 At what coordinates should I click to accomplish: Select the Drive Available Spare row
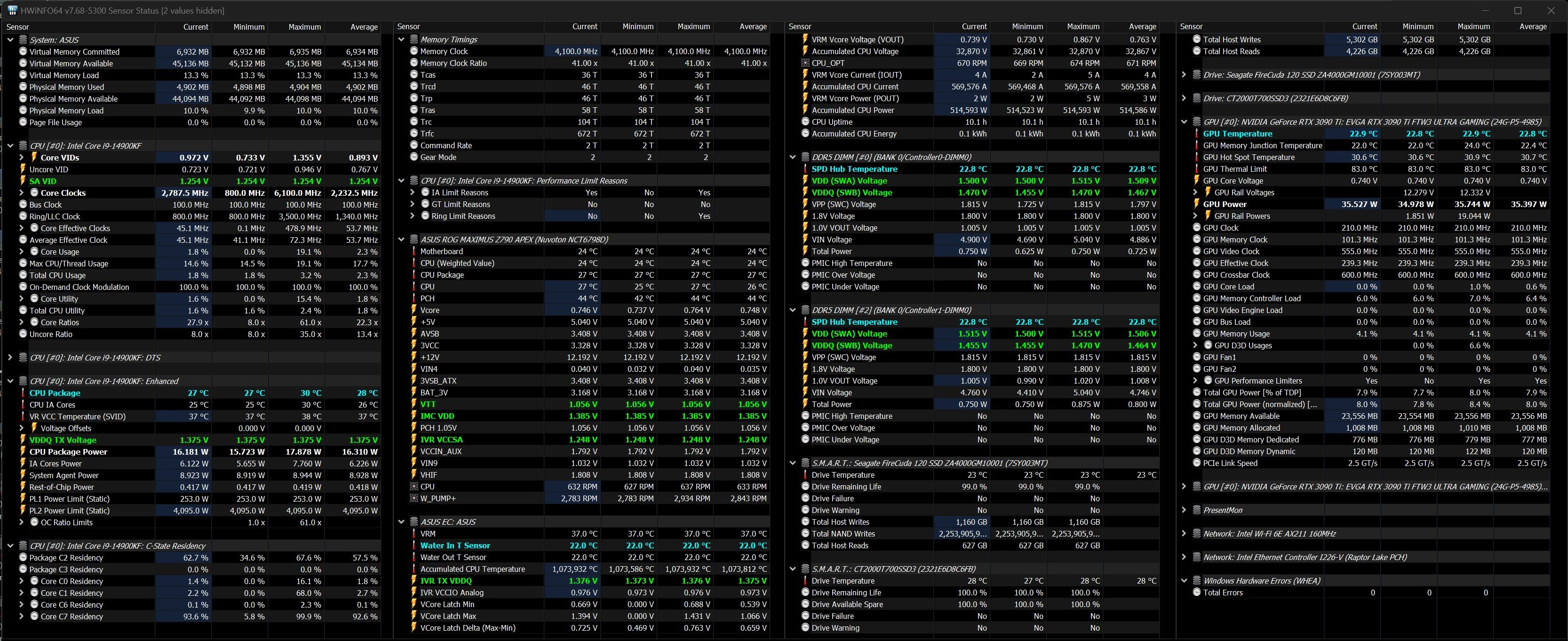coord(973,604)
